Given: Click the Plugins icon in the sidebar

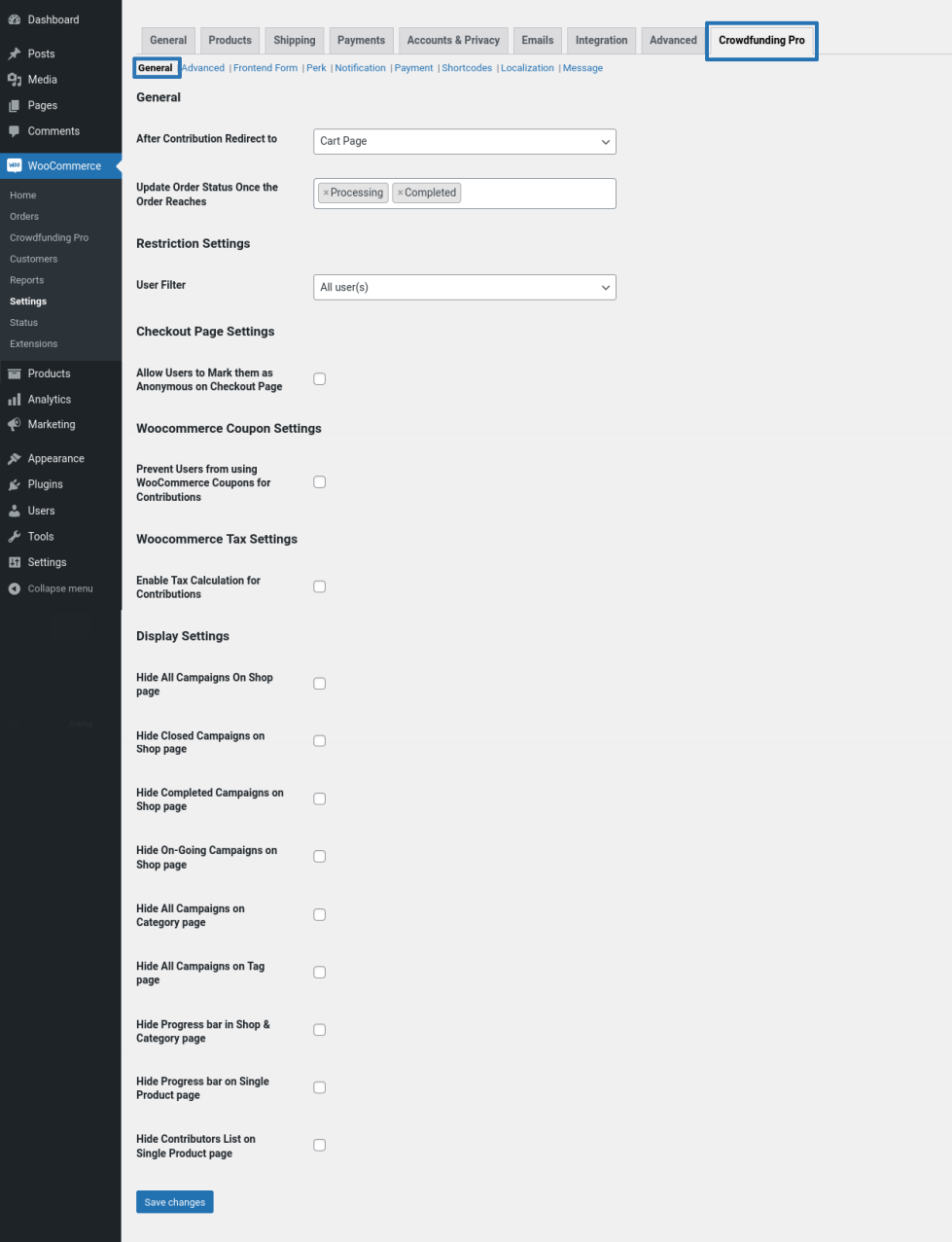Looking at the screenshot, I should pos(15,484).
